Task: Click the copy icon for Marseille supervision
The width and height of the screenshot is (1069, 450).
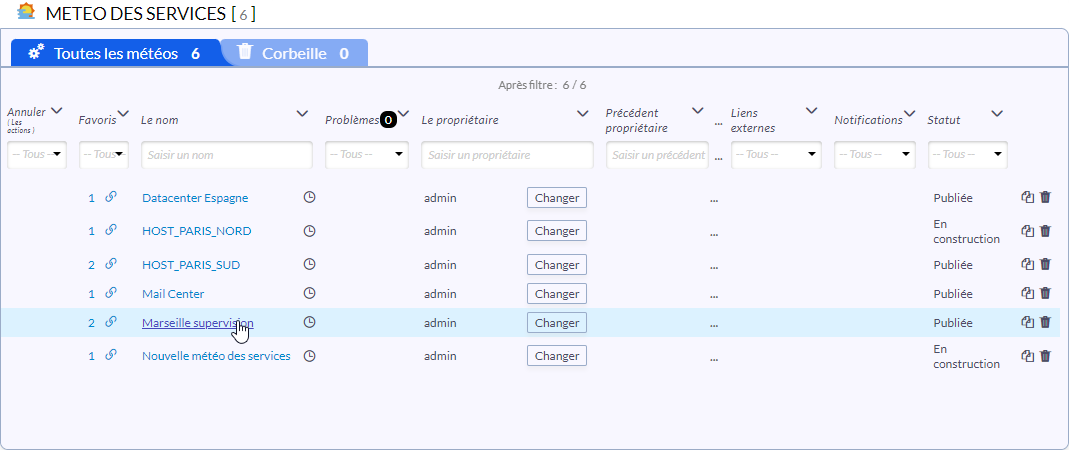Action: click(1027, 322)
